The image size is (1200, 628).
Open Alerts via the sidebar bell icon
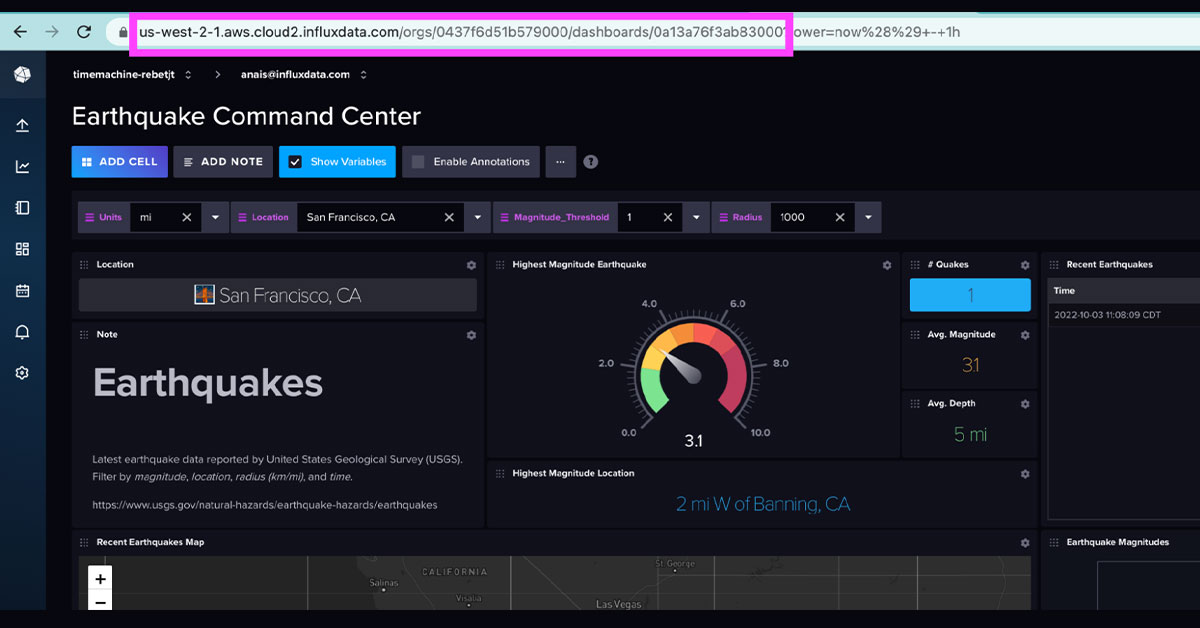pos(22,332)
